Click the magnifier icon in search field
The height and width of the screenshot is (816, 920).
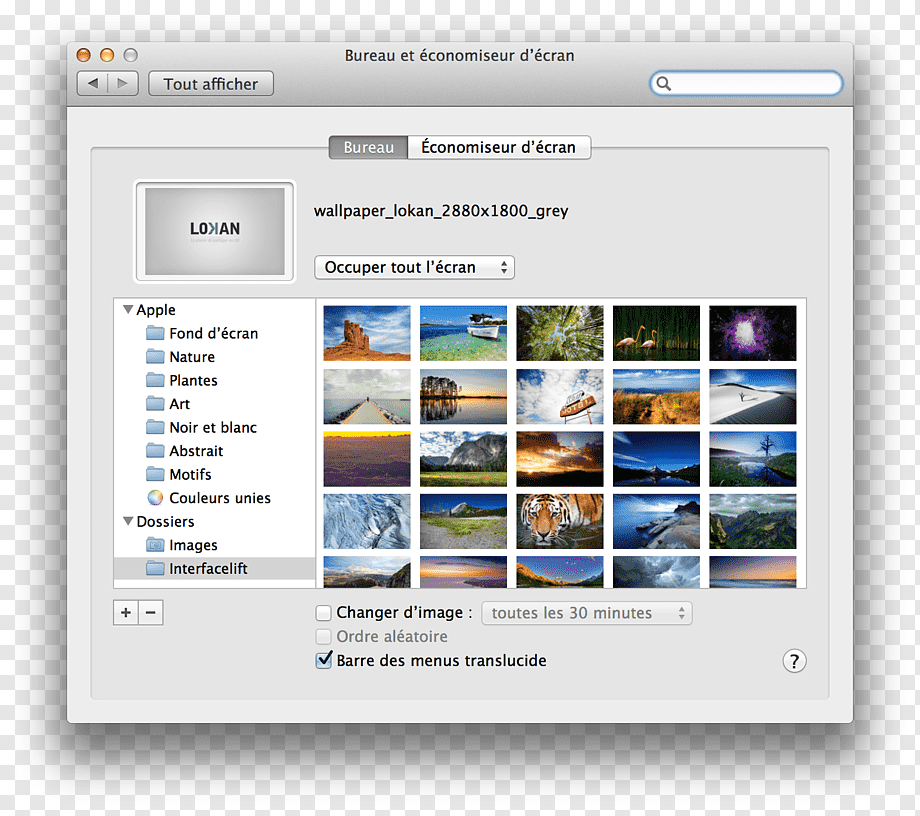[664, 84]
